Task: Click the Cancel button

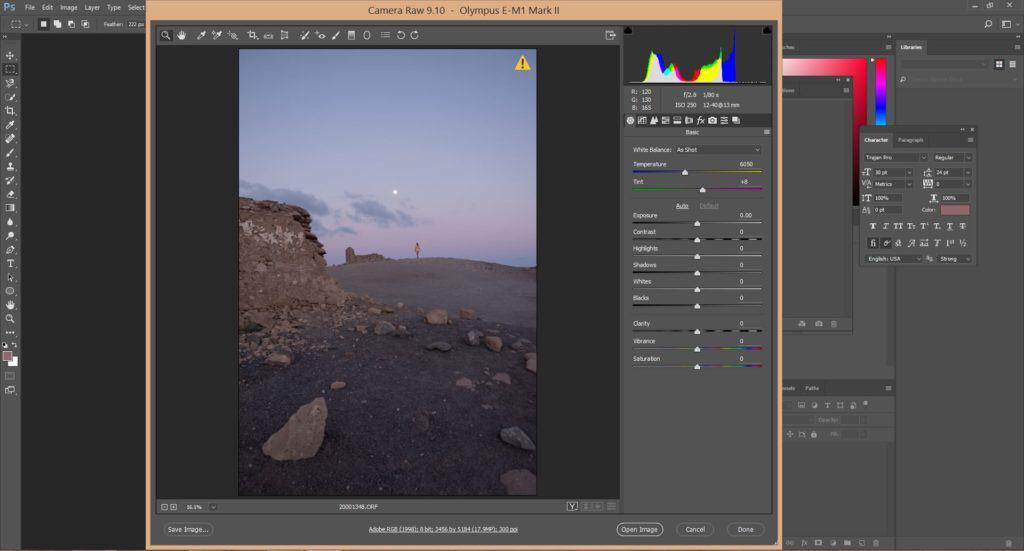Action: 695,529
